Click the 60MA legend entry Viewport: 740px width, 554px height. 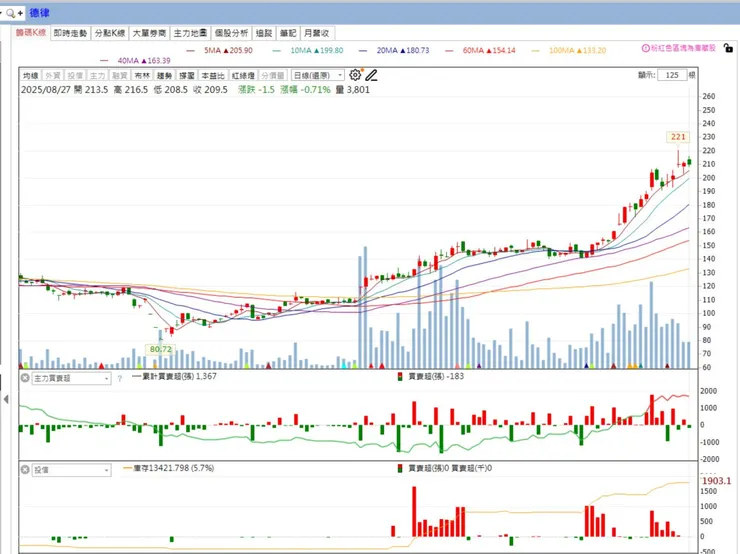pos(480,50)
